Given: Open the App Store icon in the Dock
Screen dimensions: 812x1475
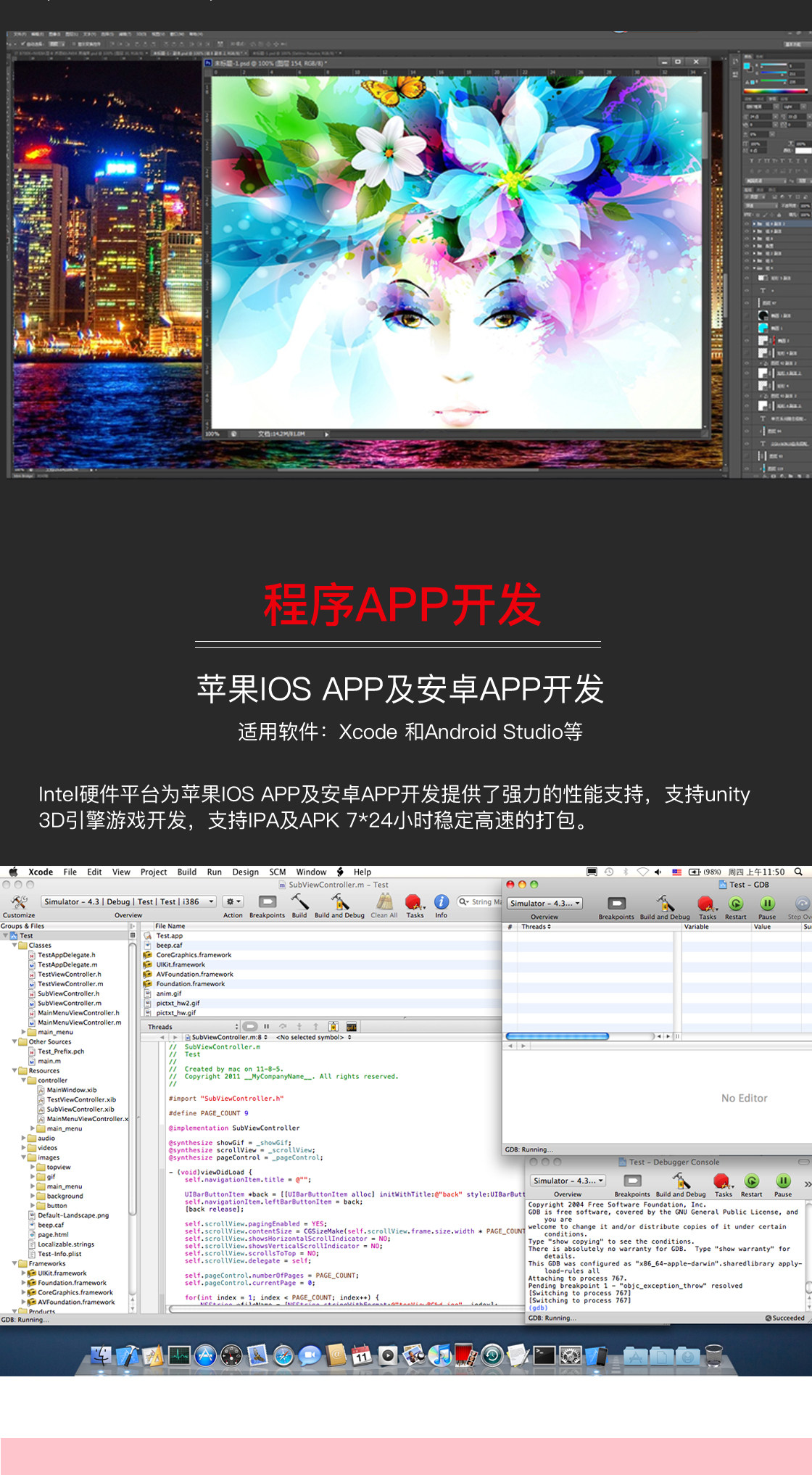Looking at the screenshot, I should [205, 1355].
